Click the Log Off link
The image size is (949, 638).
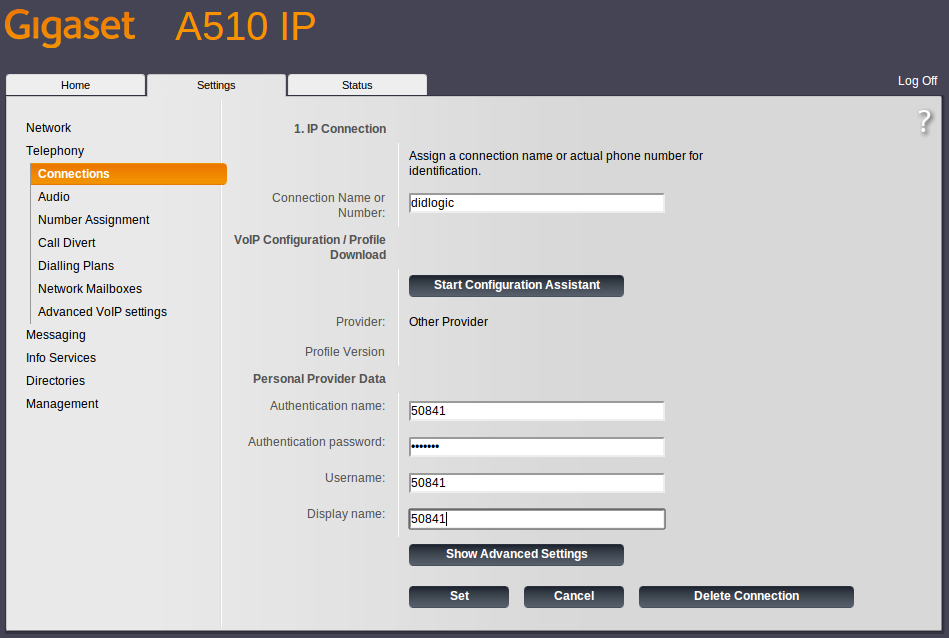click(x=917, y=81)
